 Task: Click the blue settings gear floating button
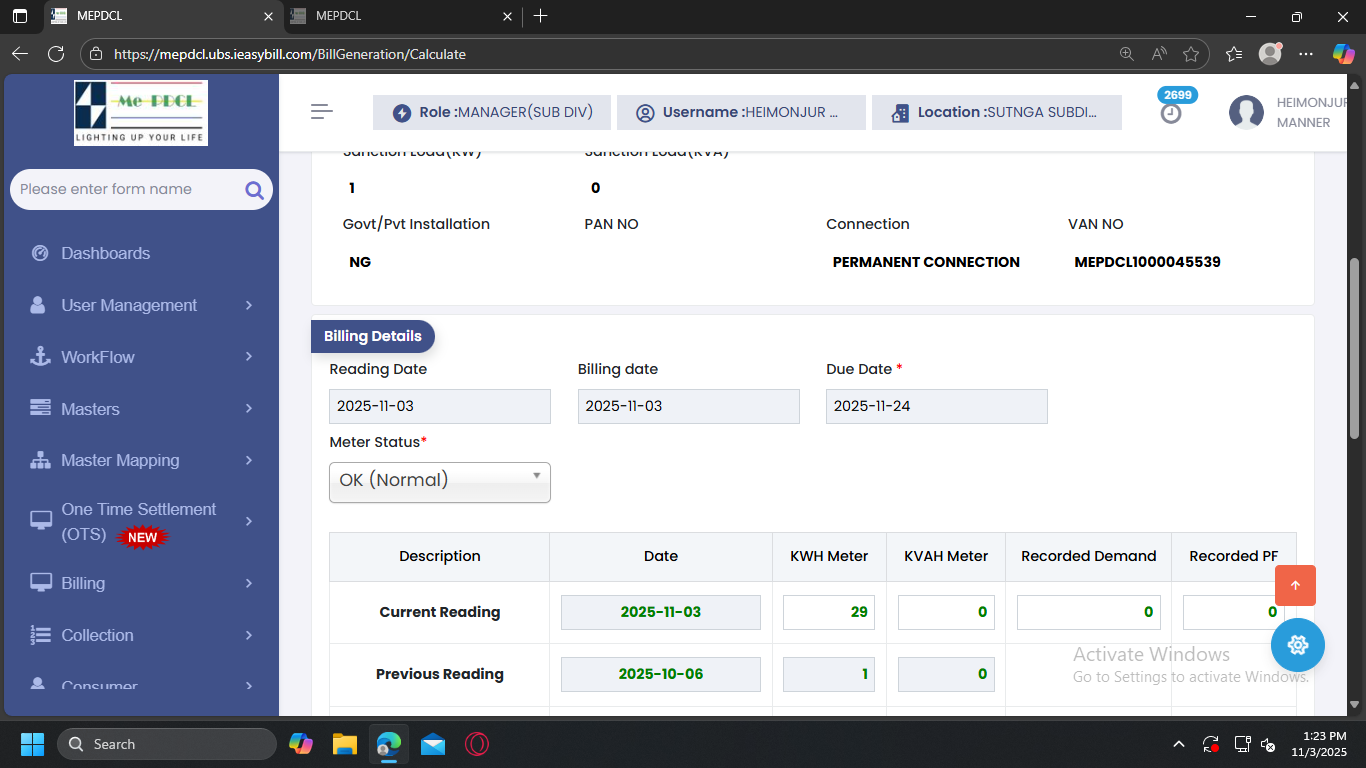(x=1297, y=645)
